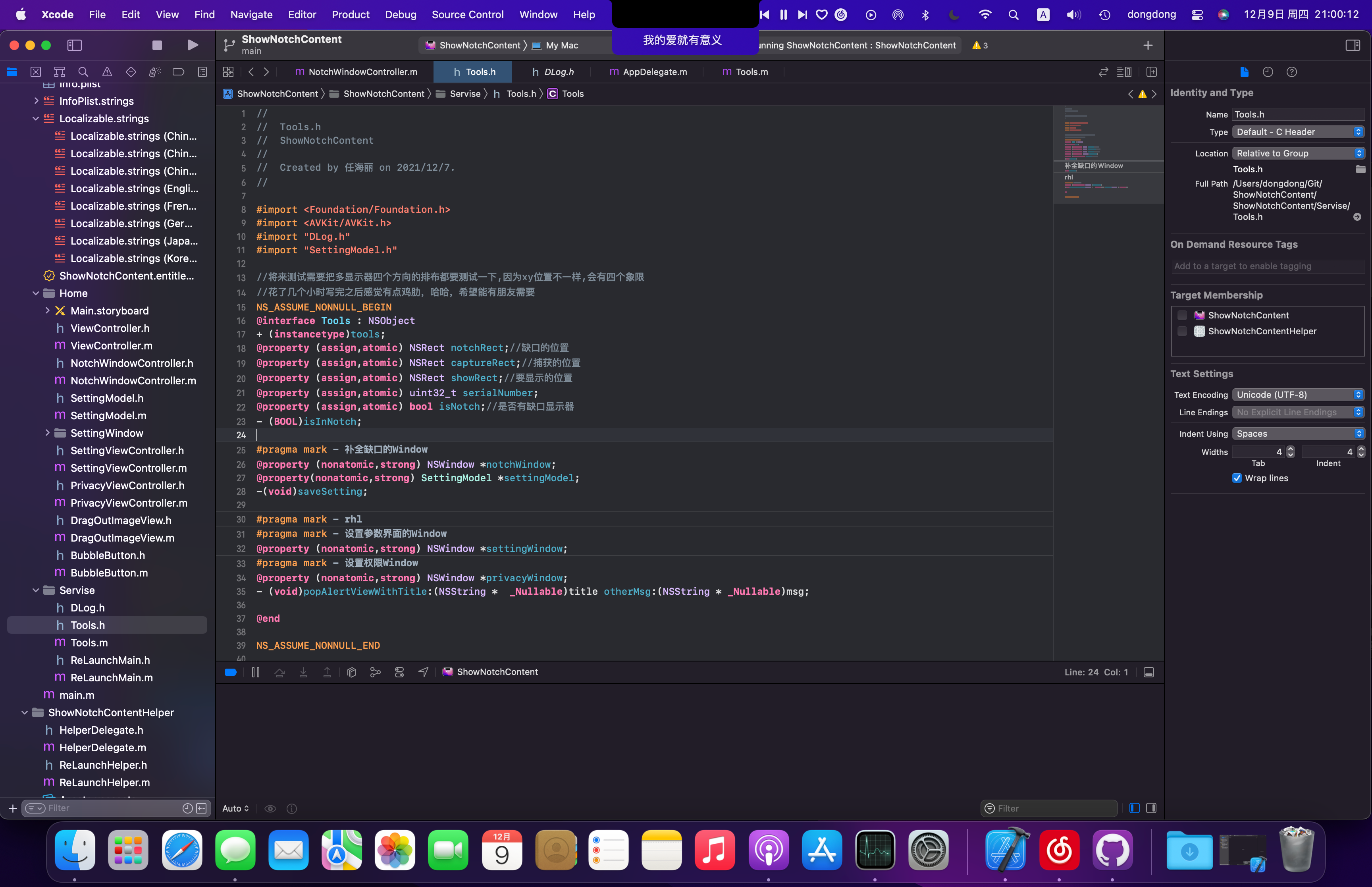This screenshot has height=887, width=1372.
Task: Toggle the navigator sidebar
Action: [x=75, y=45]
